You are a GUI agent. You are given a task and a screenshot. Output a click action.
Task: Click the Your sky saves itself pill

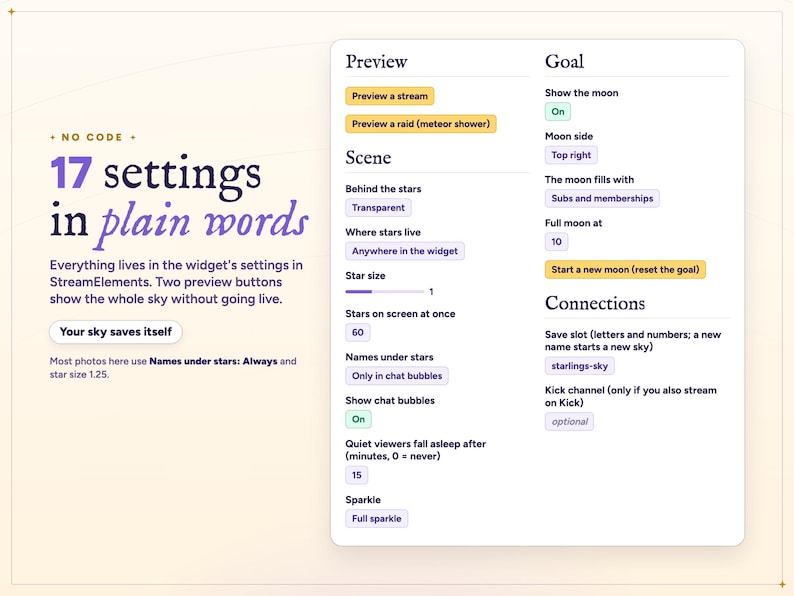[115, 332]
